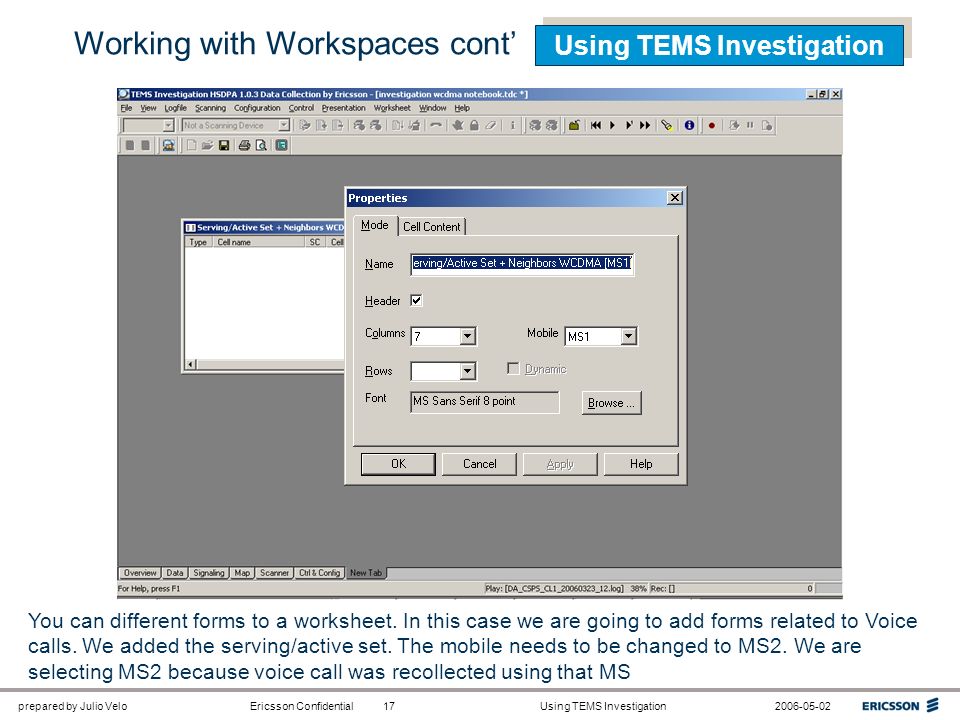This screenshot has width=960, height=720.
Task: Click the Font field showing MS Sans Serif
Action: (485, 402)
